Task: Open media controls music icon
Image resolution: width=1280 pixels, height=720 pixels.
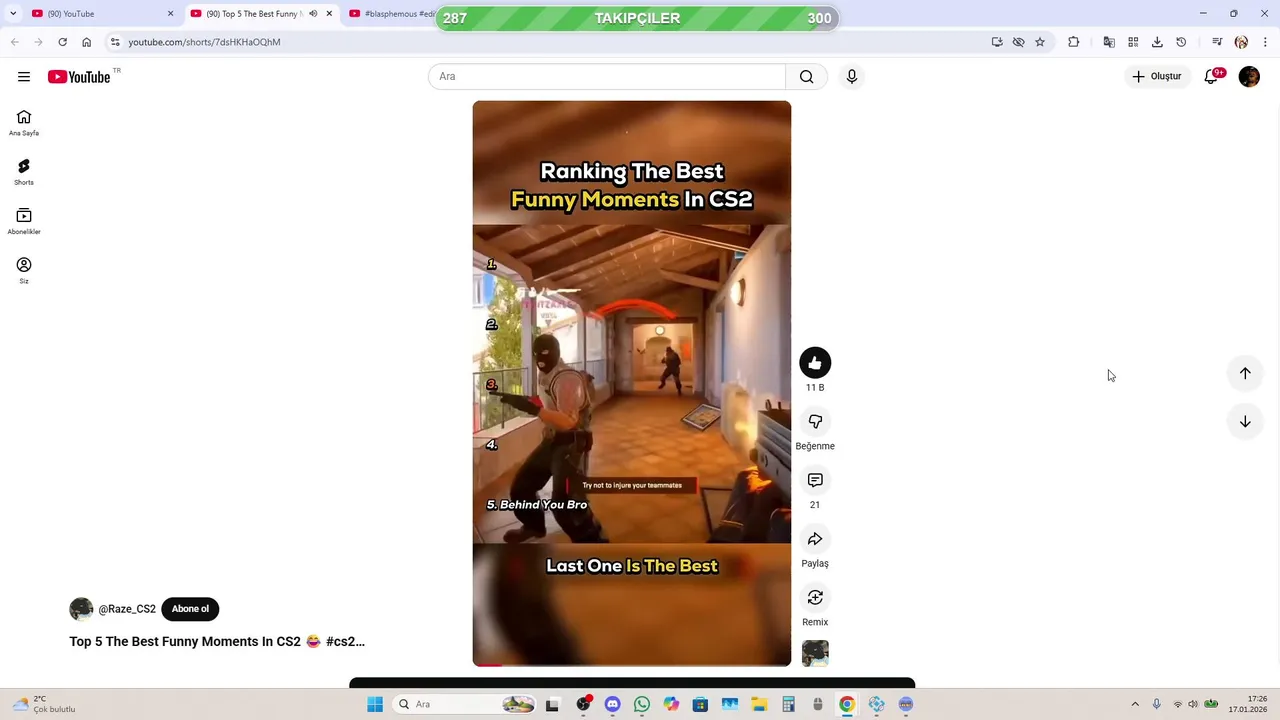Action: point(1217,42)
